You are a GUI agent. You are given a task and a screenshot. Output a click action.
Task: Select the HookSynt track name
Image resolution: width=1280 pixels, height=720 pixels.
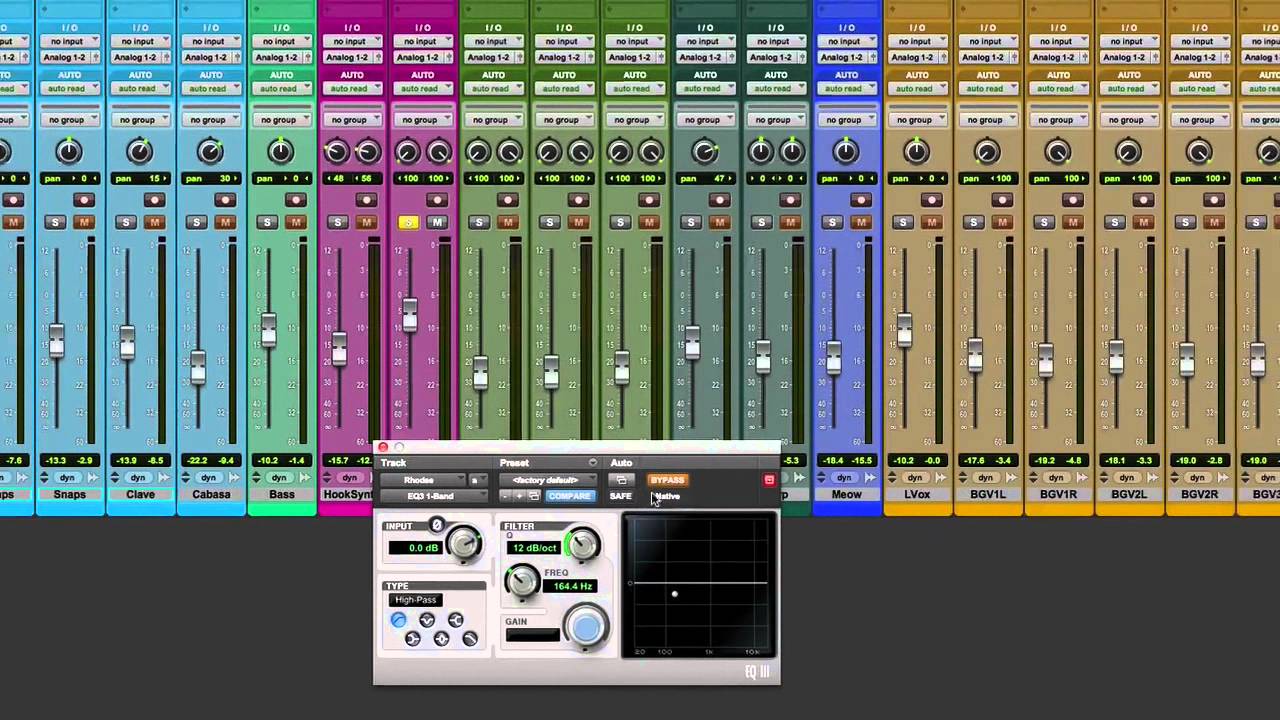coord(347,495)
